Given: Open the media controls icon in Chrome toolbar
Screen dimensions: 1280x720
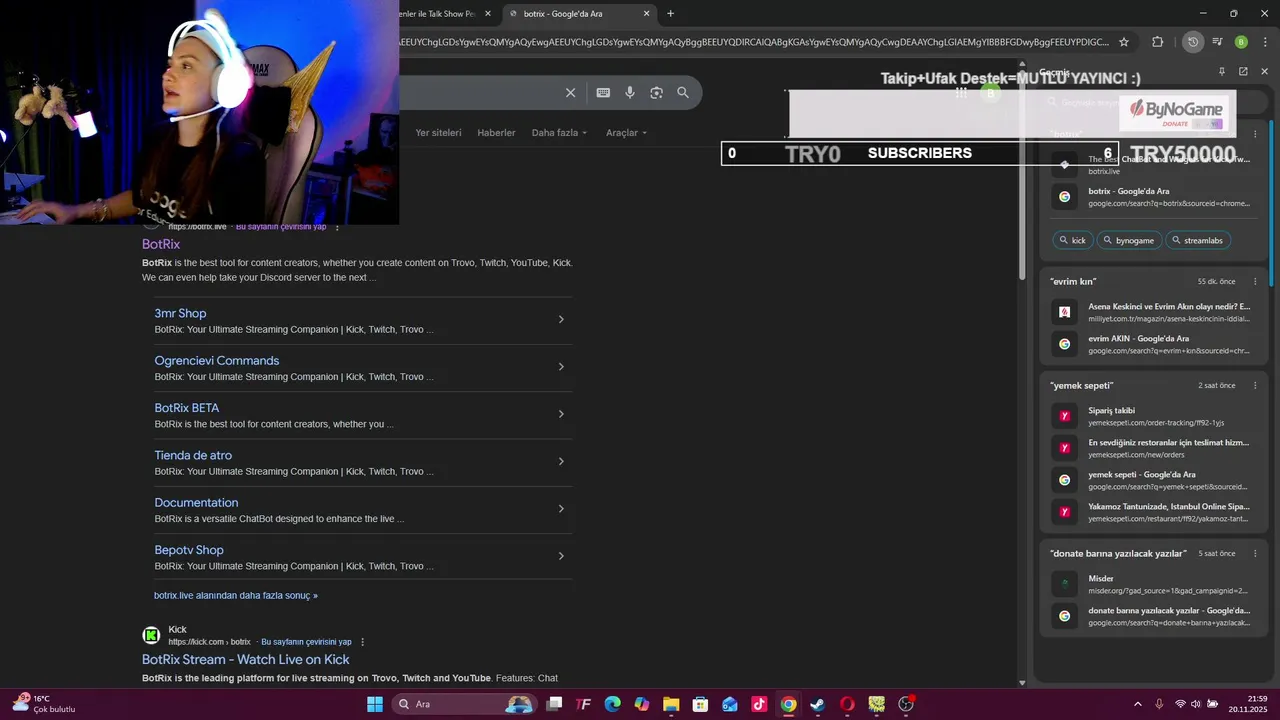Looking at the screenshot, I should click(1217, 42).
